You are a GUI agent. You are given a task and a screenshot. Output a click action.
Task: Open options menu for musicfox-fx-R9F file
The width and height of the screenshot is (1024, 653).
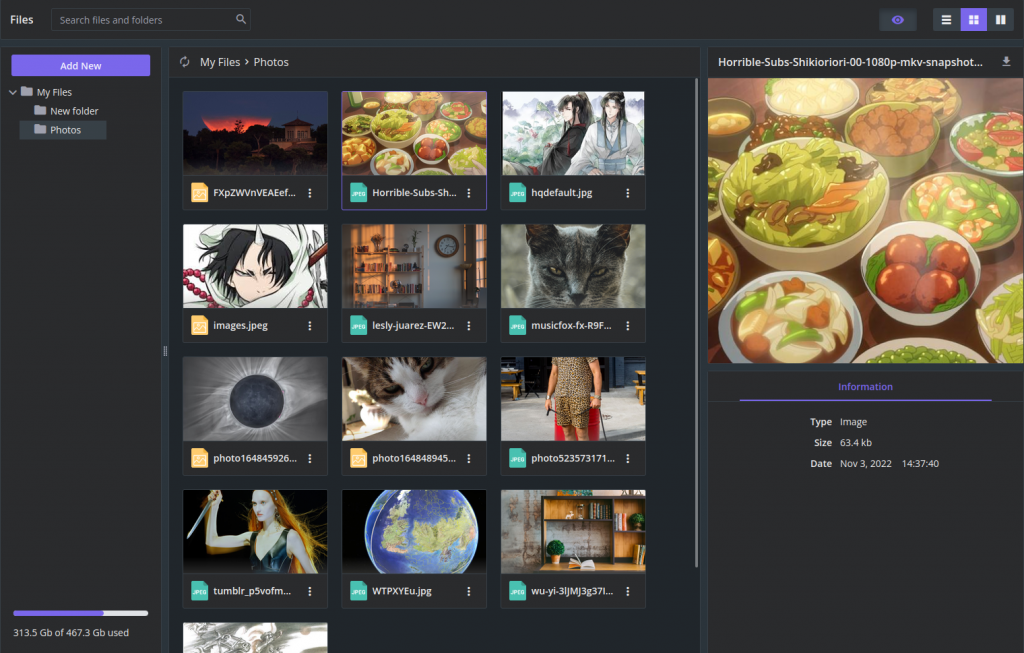[x=628, y=325]
